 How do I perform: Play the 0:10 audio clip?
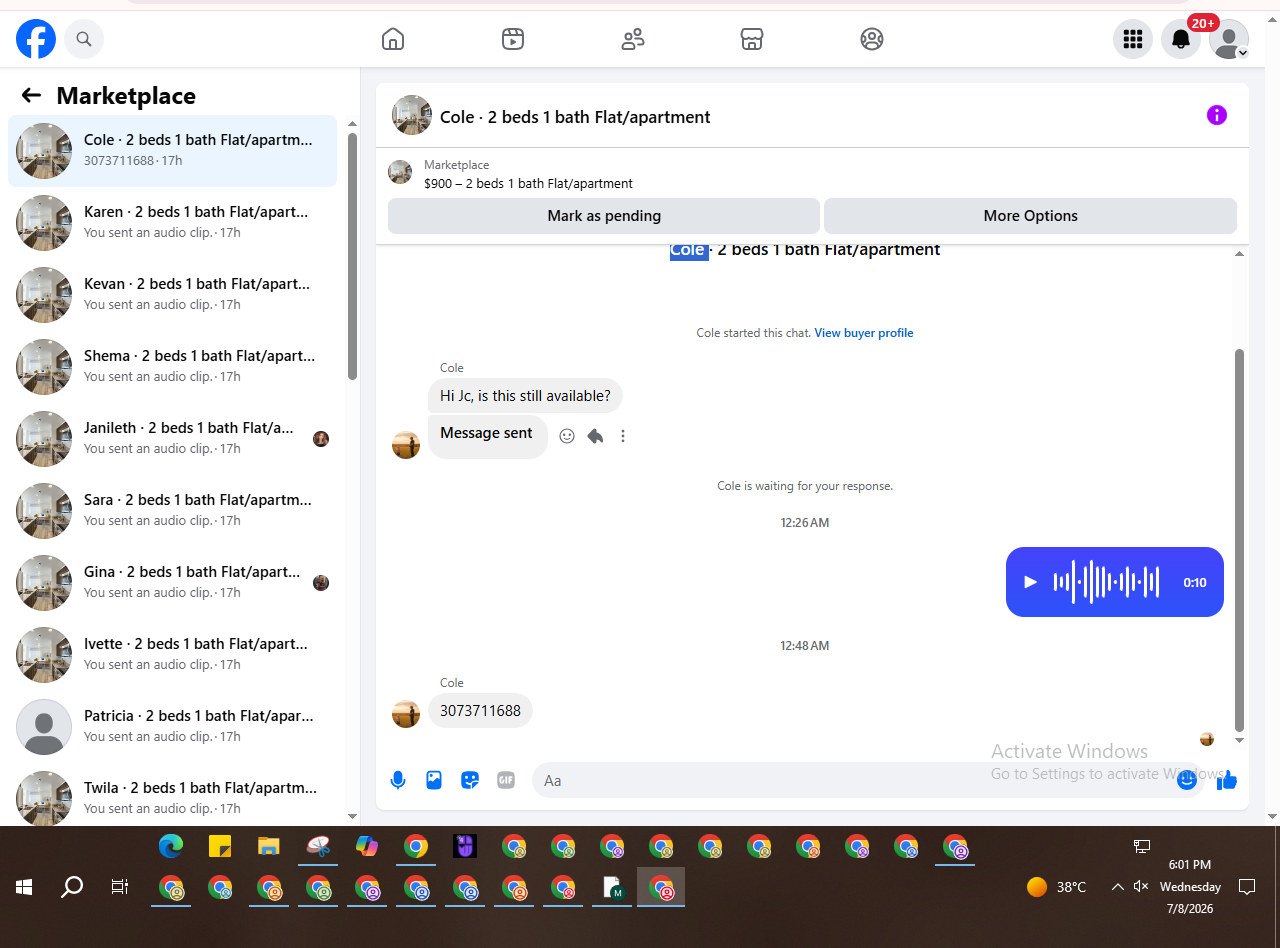(1031, 582)
